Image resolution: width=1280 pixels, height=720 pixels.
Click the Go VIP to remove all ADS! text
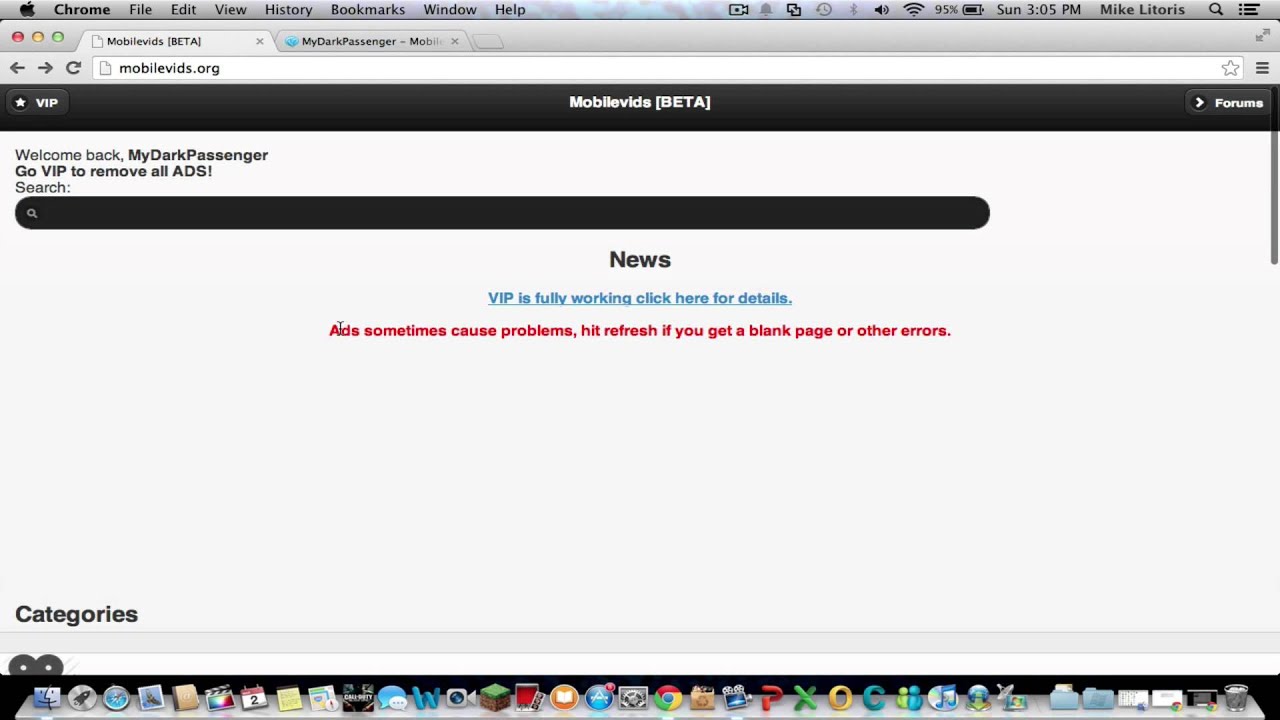pos(113,171)
